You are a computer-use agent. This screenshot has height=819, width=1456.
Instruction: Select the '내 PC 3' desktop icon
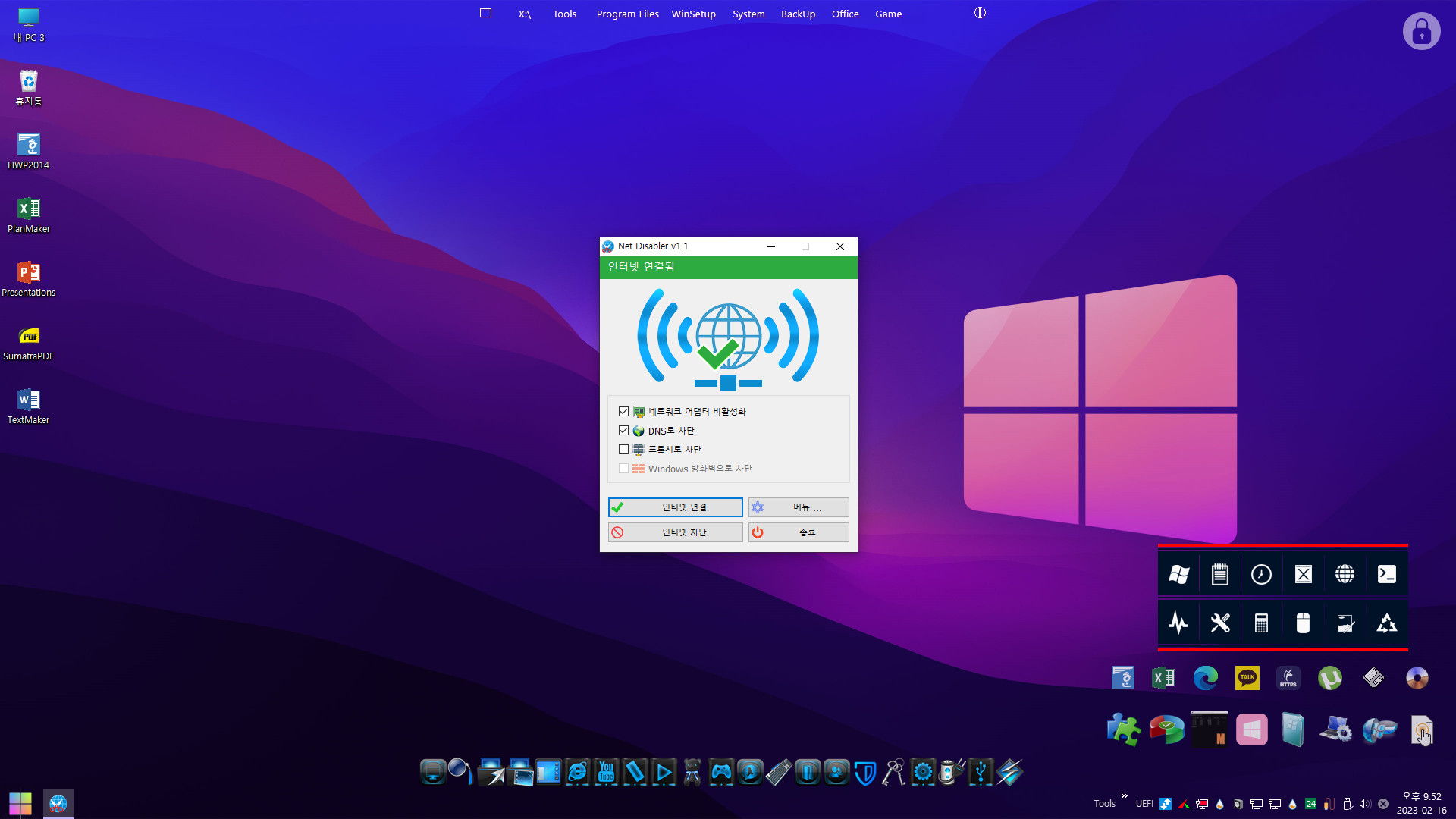point(29,25)
